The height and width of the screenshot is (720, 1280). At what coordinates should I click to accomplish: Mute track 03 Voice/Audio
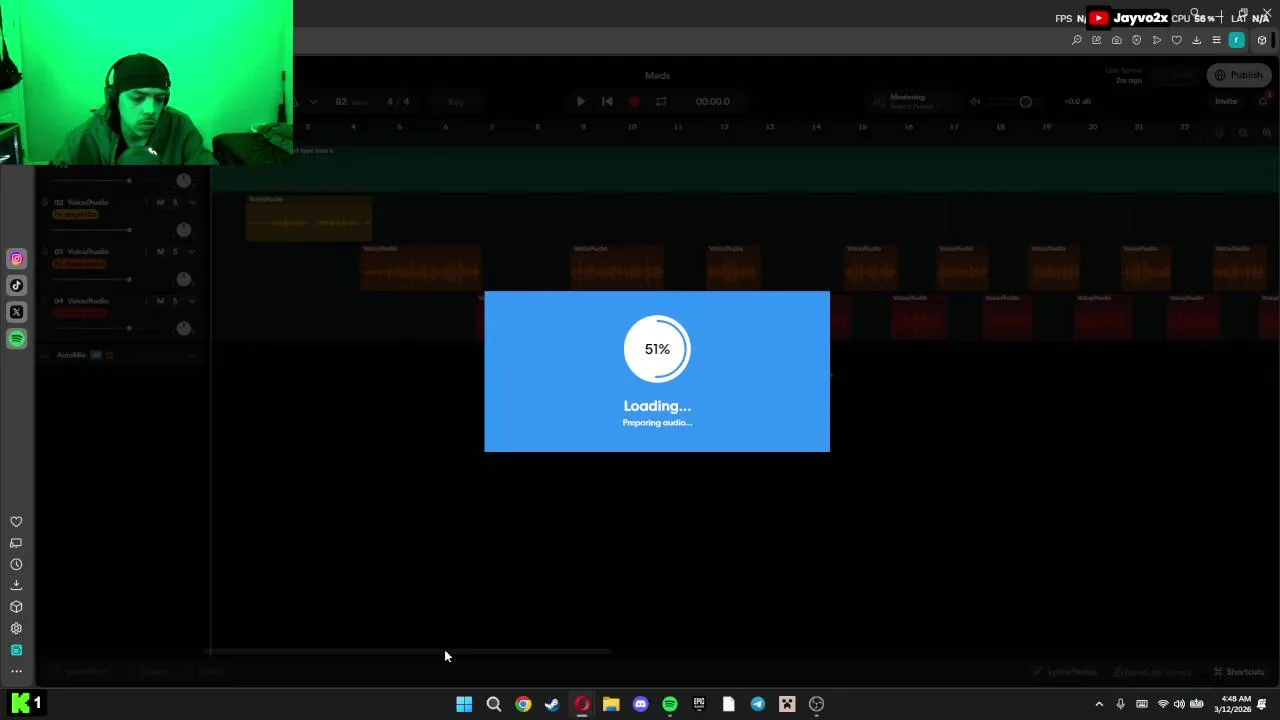click(160, 252)
